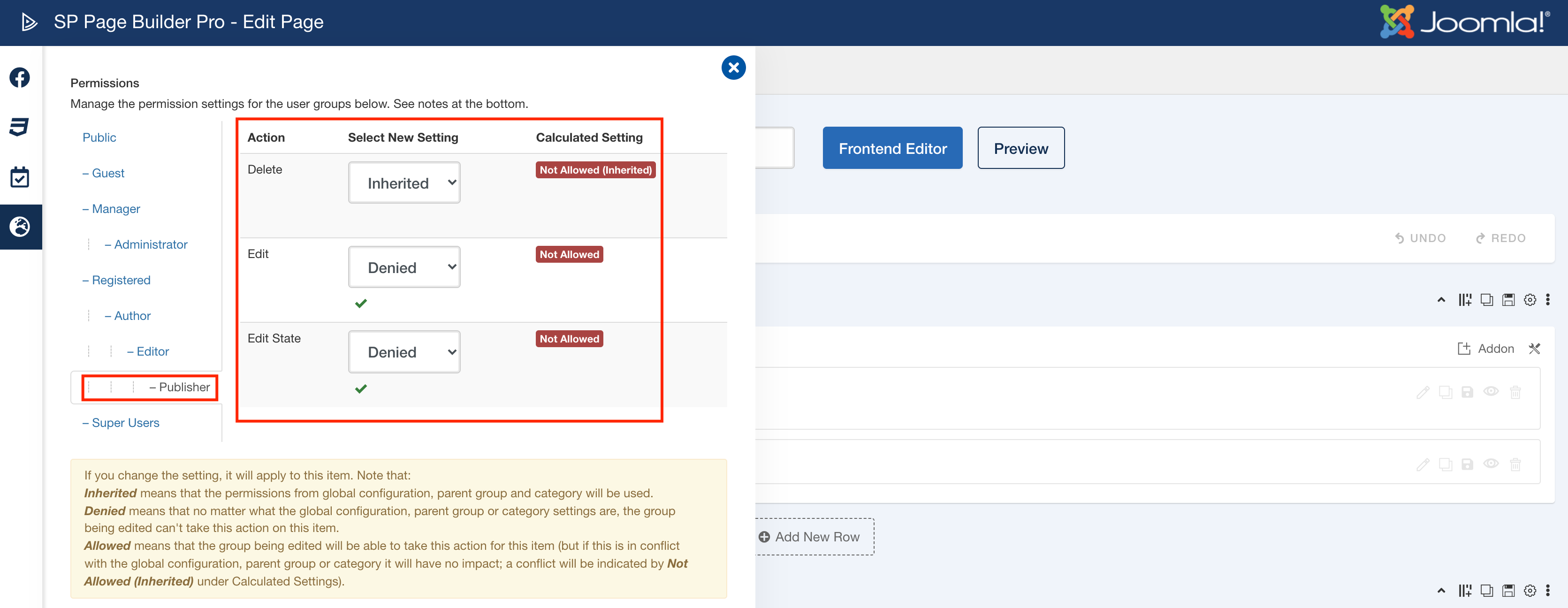This screenshot has width=1568, height=608.
Task: Click add columns icon in upper row
Action: (x=1464, y=299)
